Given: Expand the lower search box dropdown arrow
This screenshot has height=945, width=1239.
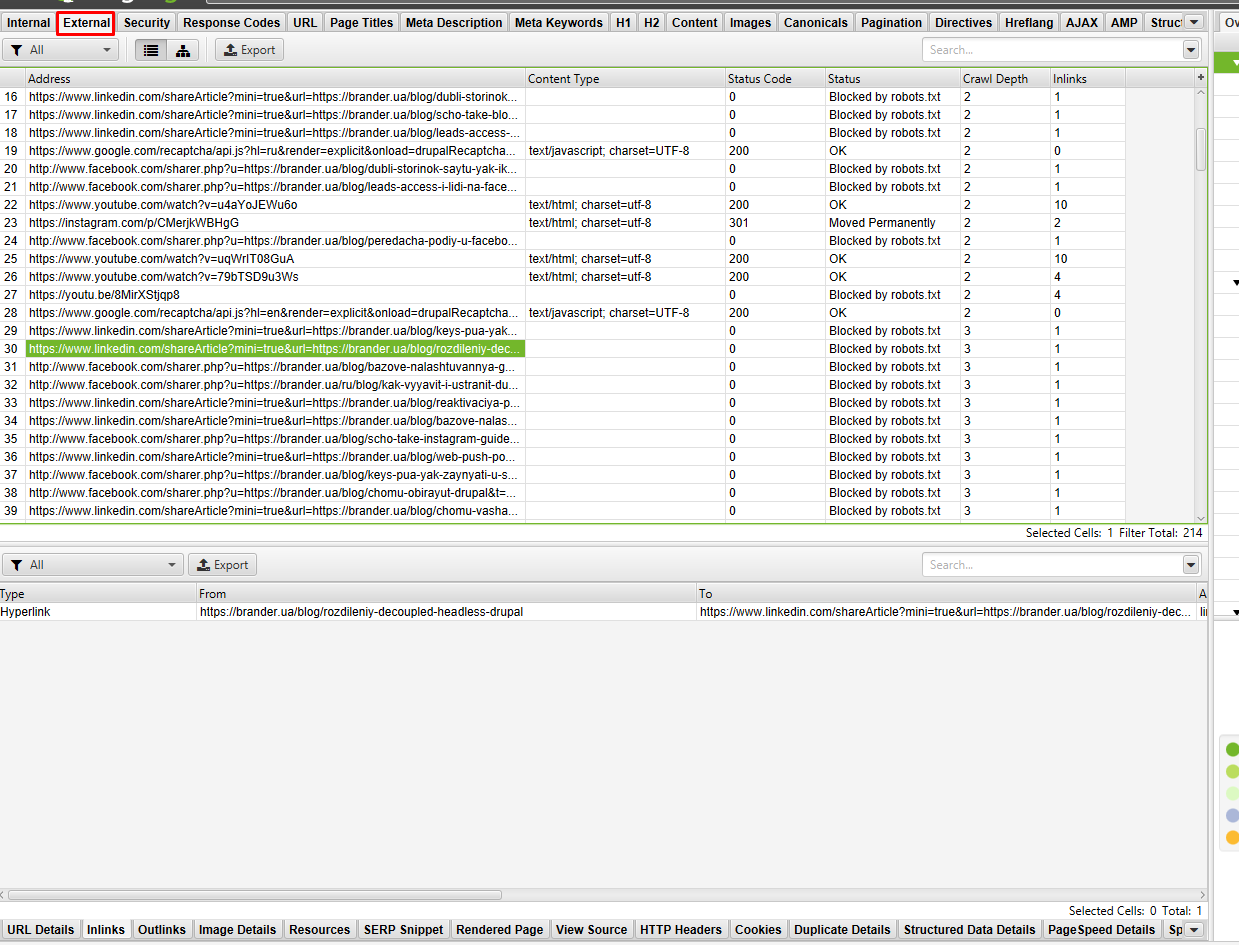Looking at the screenshot, I should [1190, 565].
